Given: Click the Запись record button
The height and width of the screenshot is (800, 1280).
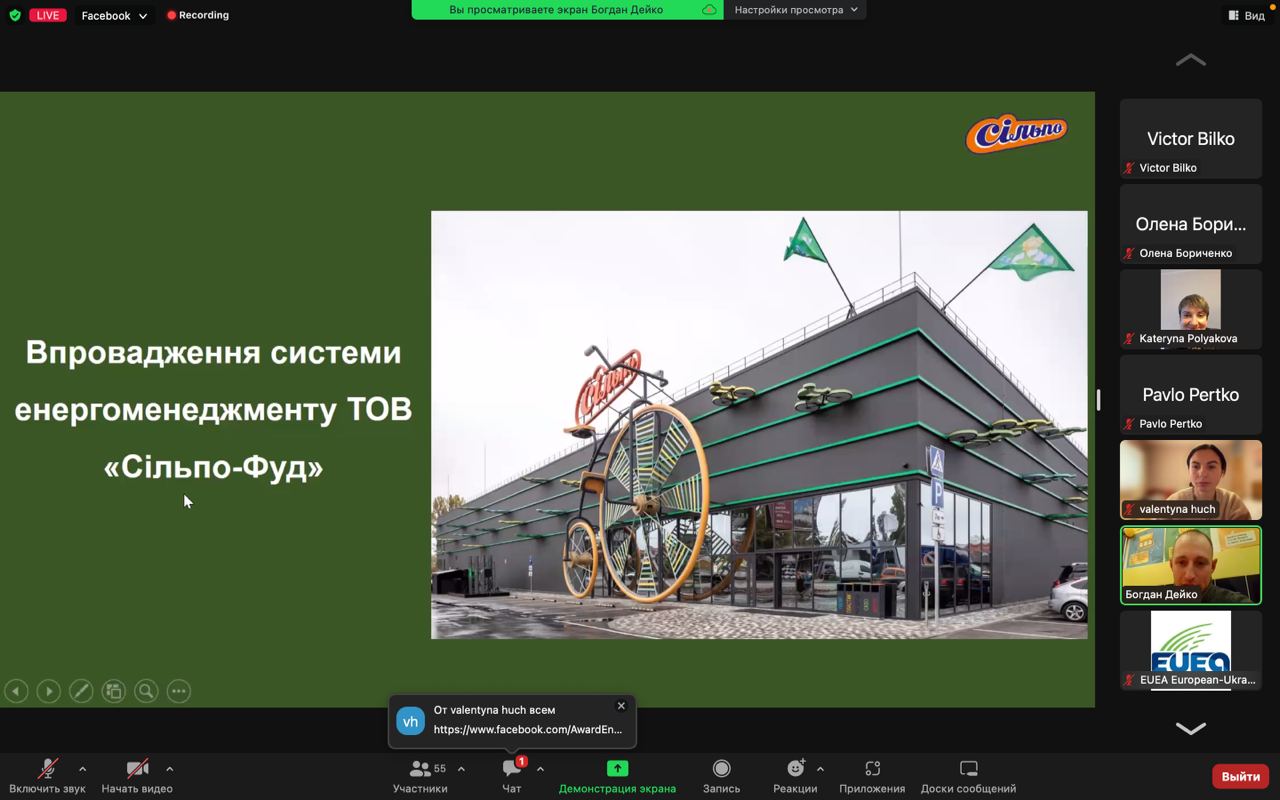Looking at the screenshot, I should click(721, 776).
